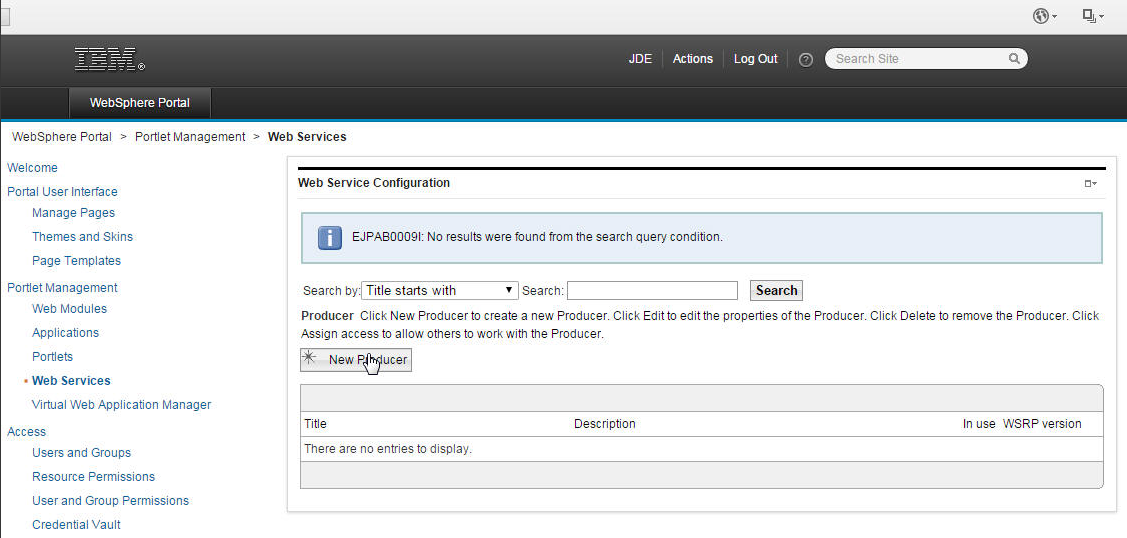Click in the Search Site box
1127x538 pixels.
click(x=918, y=59)
